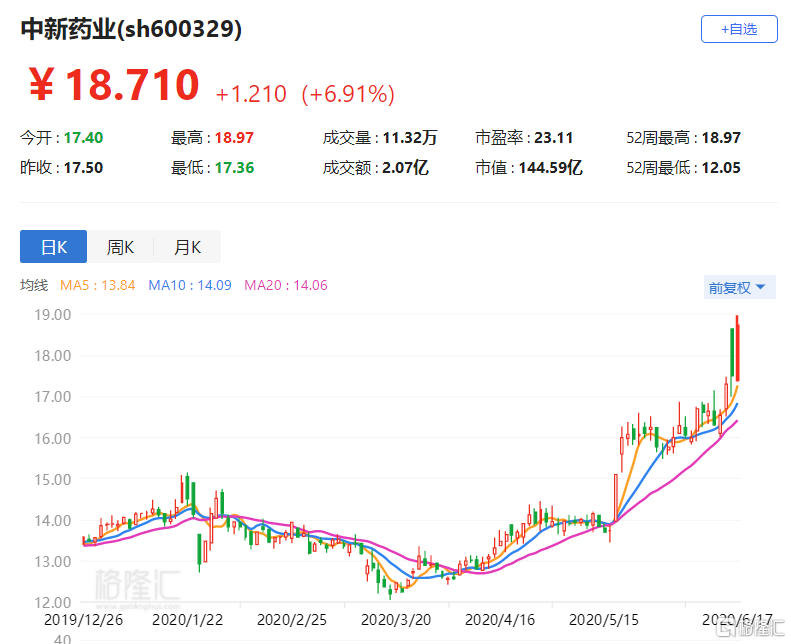Open the 月K monthly chart tab
This screenshot has width=791, height=644.
tap(187, 246)
